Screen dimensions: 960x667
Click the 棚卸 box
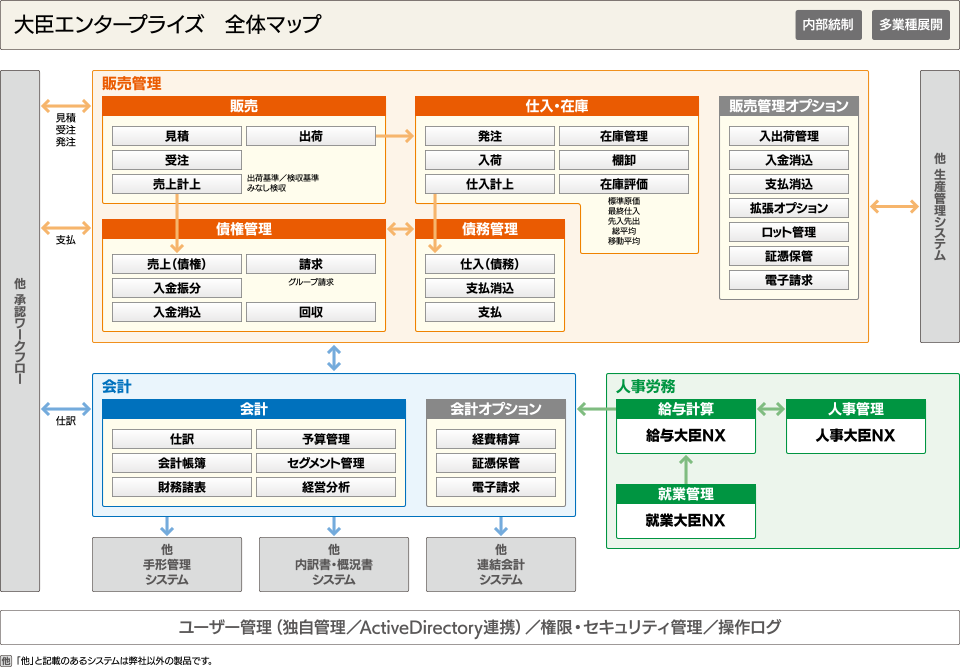[x=624, y=160]
